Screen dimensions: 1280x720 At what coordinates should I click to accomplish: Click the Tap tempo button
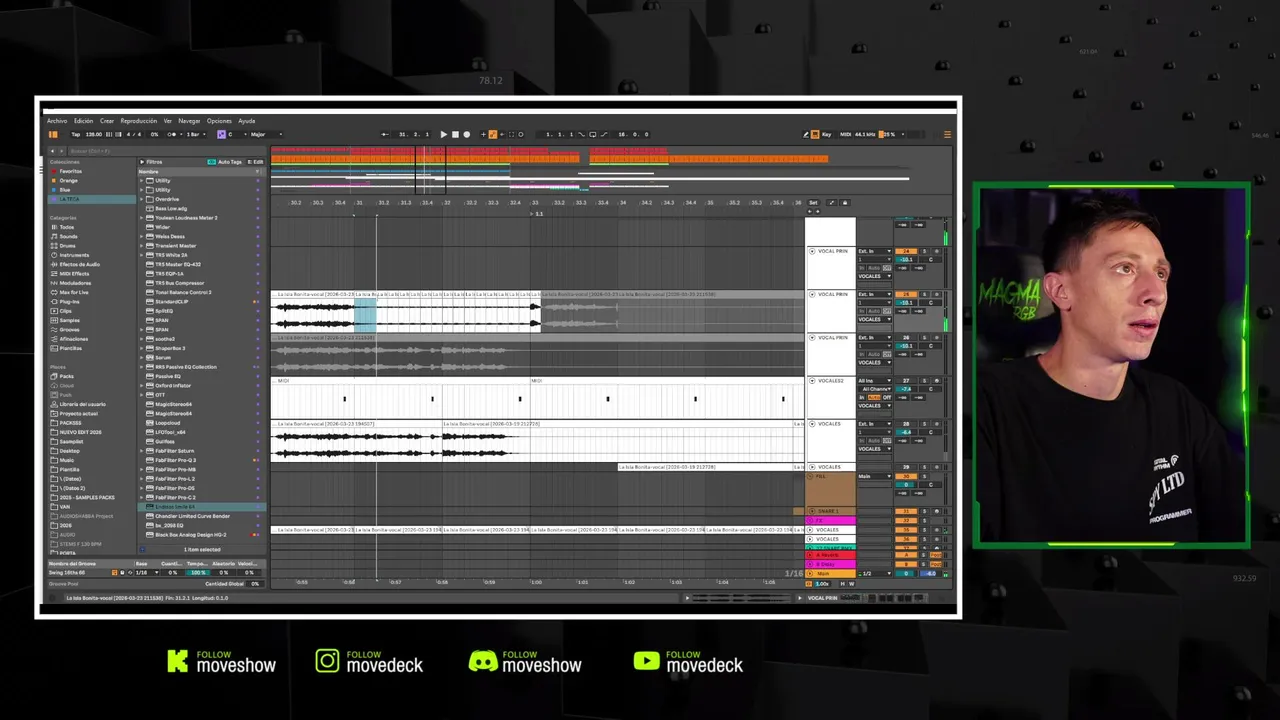click(75, 134)
